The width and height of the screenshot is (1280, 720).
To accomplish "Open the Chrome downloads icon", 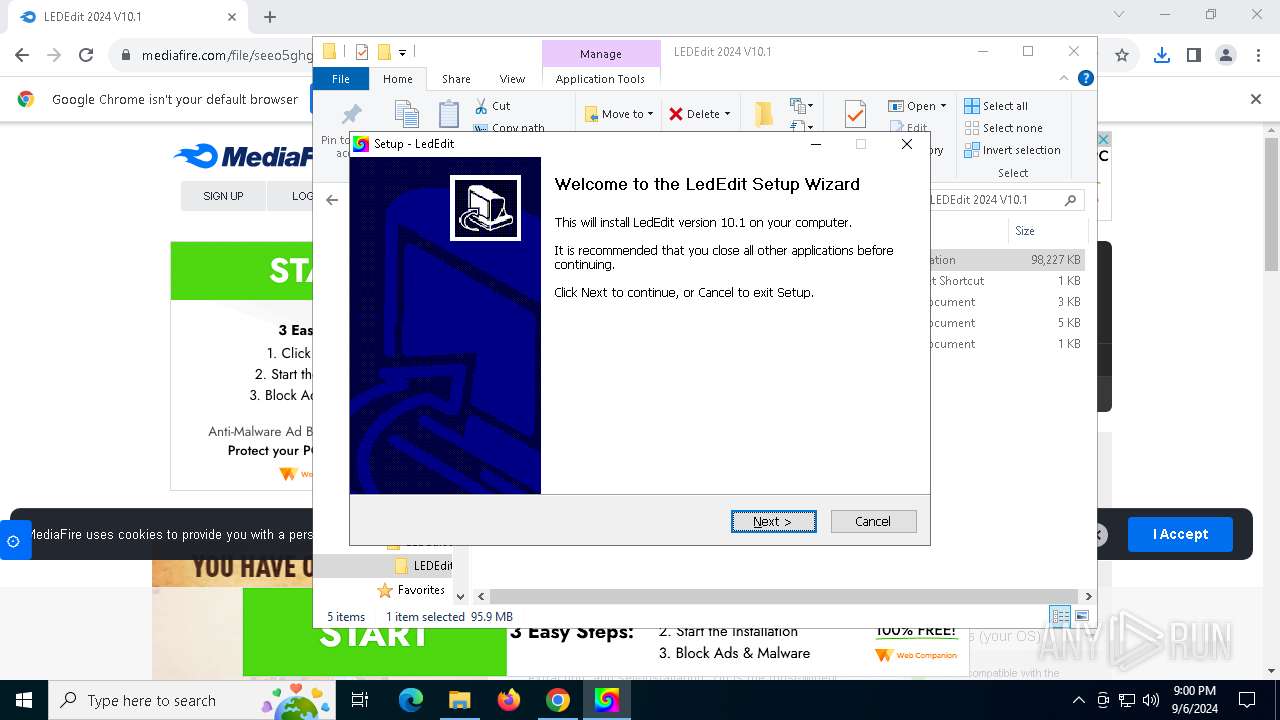I will [x=1162, y=56].
